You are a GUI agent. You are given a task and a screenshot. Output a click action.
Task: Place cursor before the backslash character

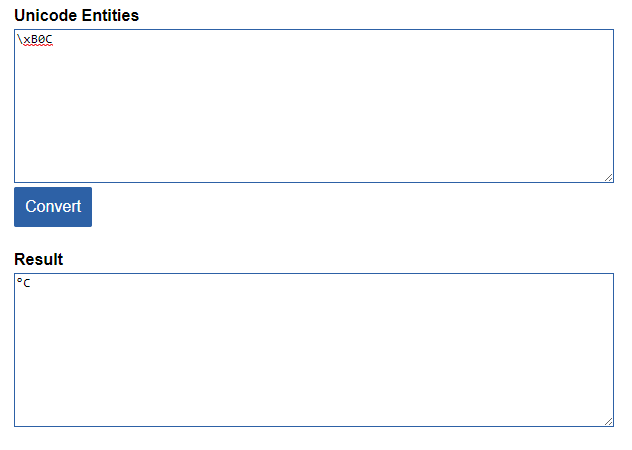[x=17, y=40]
